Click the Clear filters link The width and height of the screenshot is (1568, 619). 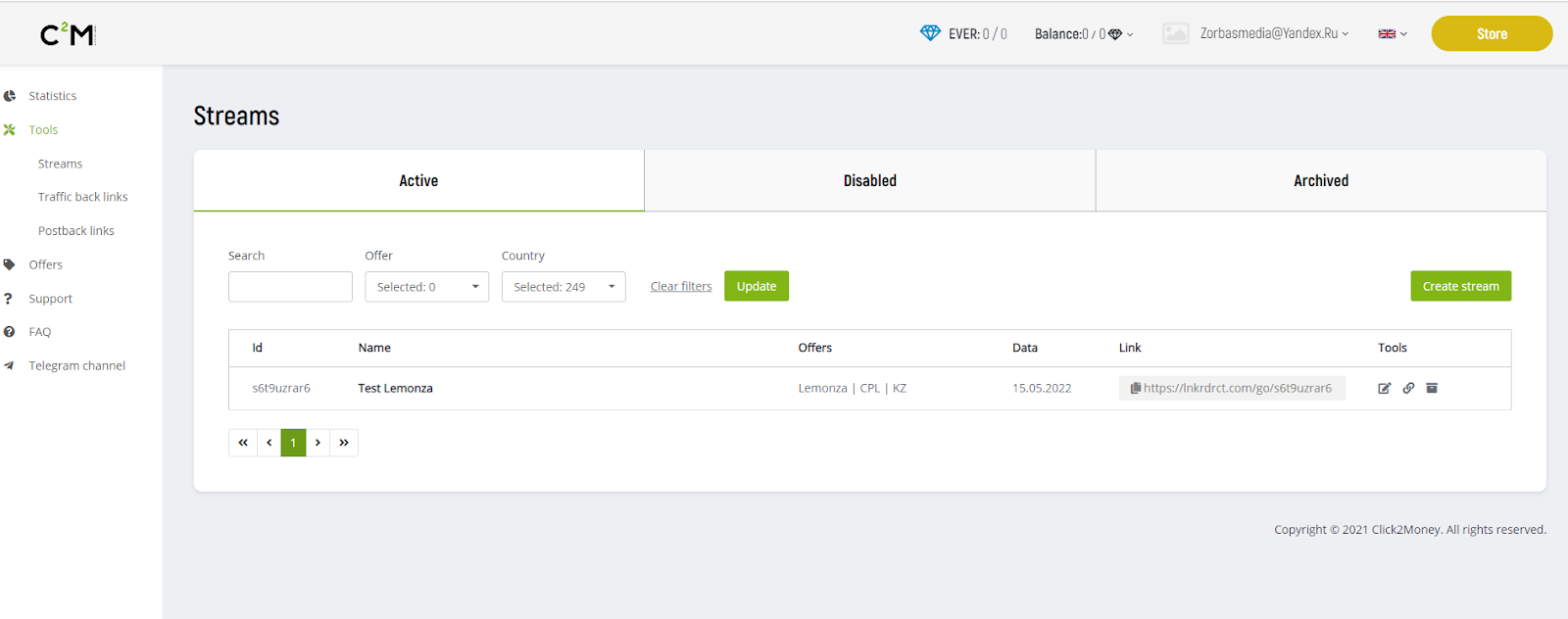tap(681, 287)
